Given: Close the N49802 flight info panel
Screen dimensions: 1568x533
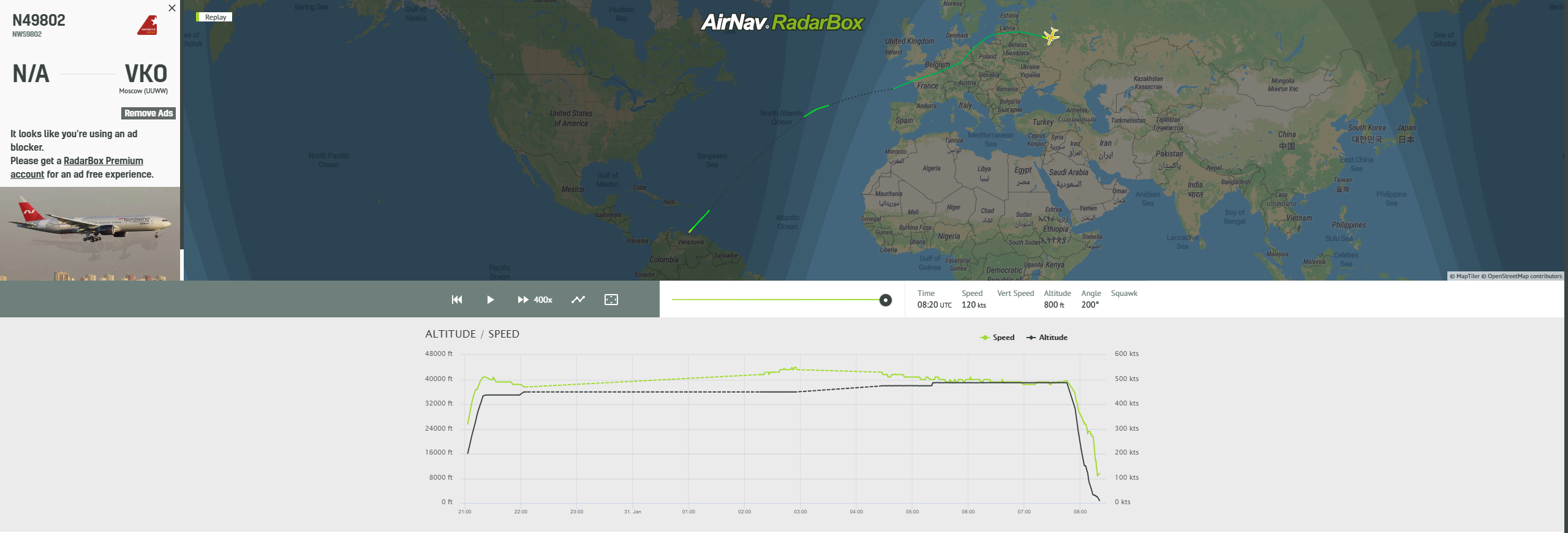Looking at the screenshot, I should pyautogui.click(x=172, y=8).
